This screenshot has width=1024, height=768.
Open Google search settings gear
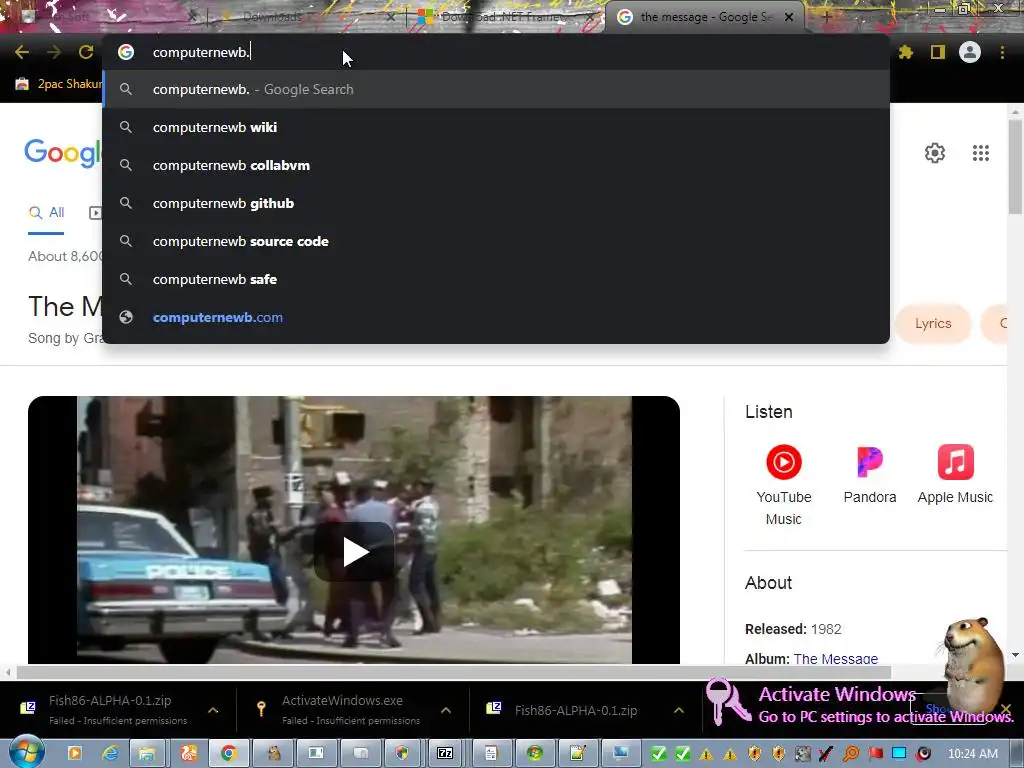pyautogui.click(x=935, y=153)
